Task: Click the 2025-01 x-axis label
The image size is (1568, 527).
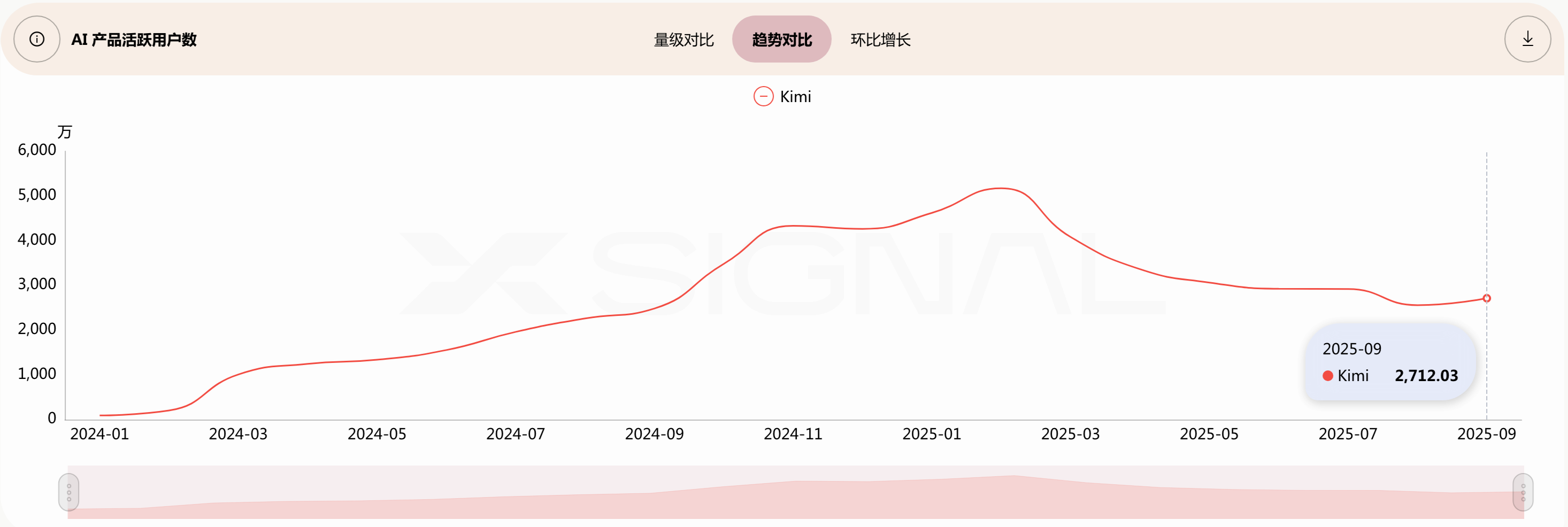Action: click(x=931, y=434)
